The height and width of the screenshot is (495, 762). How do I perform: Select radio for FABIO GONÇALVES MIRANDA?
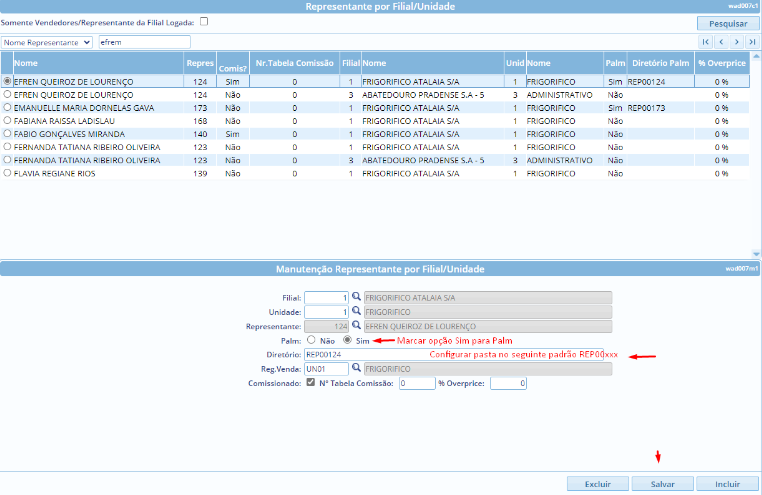[x=7, y=134]
